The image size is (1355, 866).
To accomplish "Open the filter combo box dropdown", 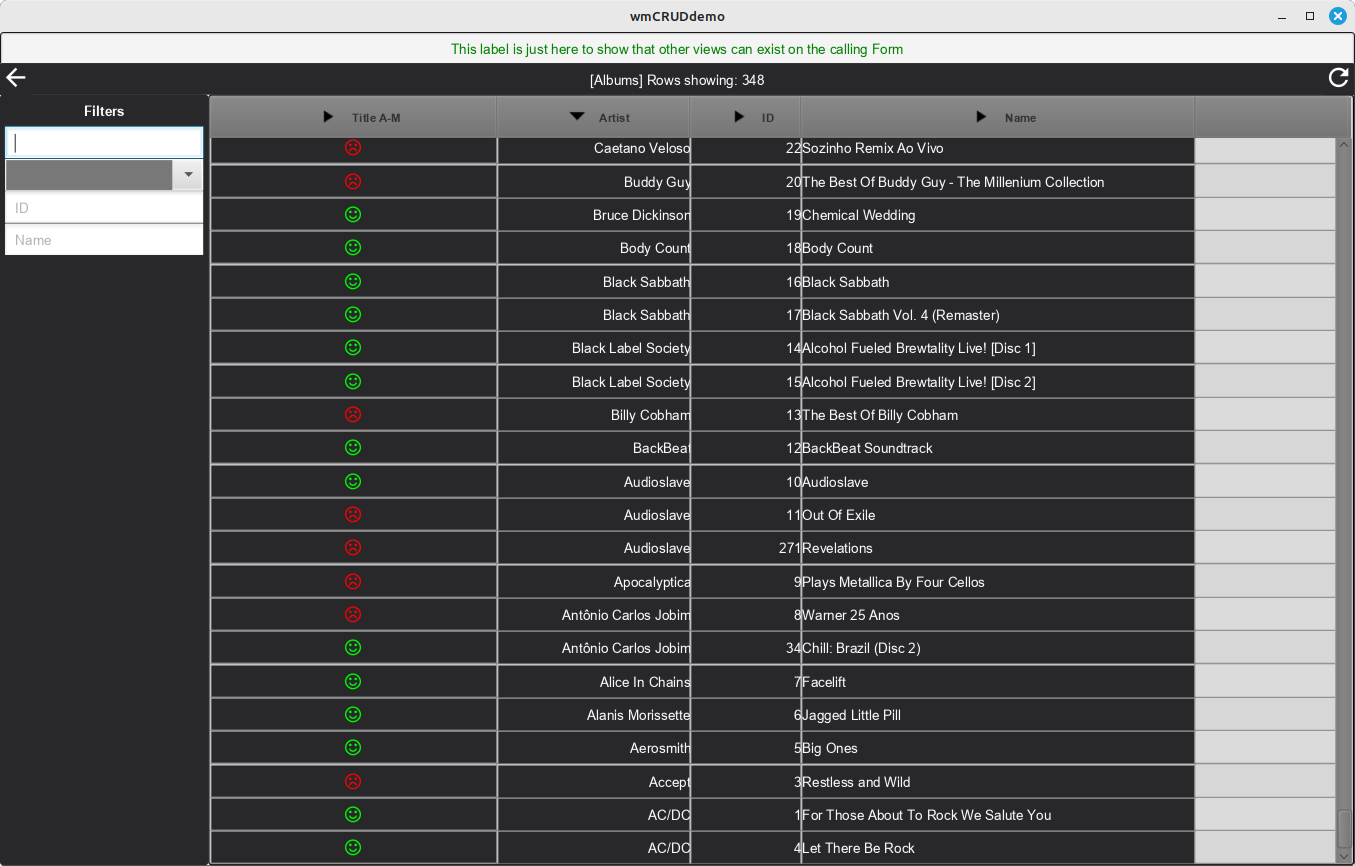I will point(188,175).
